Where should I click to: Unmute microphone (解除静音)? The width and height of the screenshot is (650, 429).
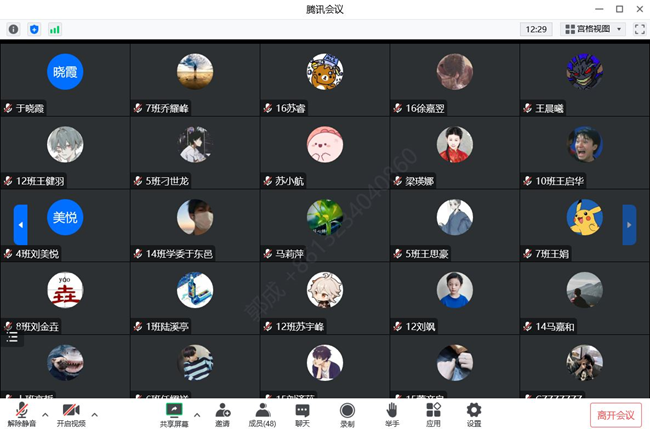(22, 415)
